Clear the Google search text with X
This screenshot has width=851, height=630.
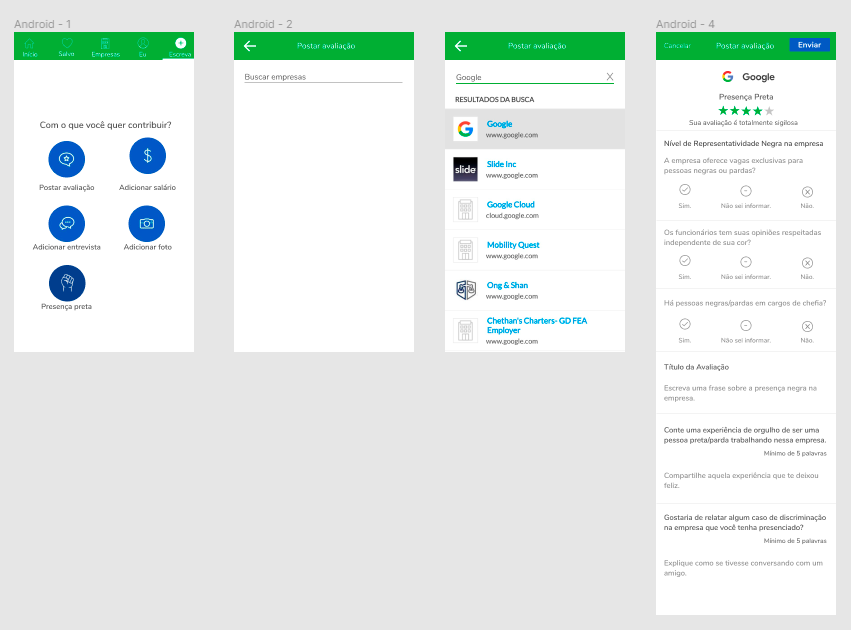pos(609,77)
